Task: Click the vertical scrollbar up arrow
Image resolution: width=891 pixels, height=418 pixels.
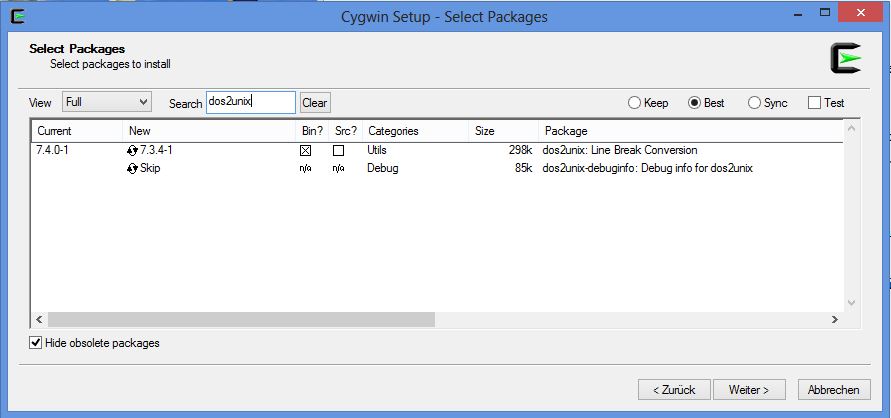Action: (x=851, y=129)
